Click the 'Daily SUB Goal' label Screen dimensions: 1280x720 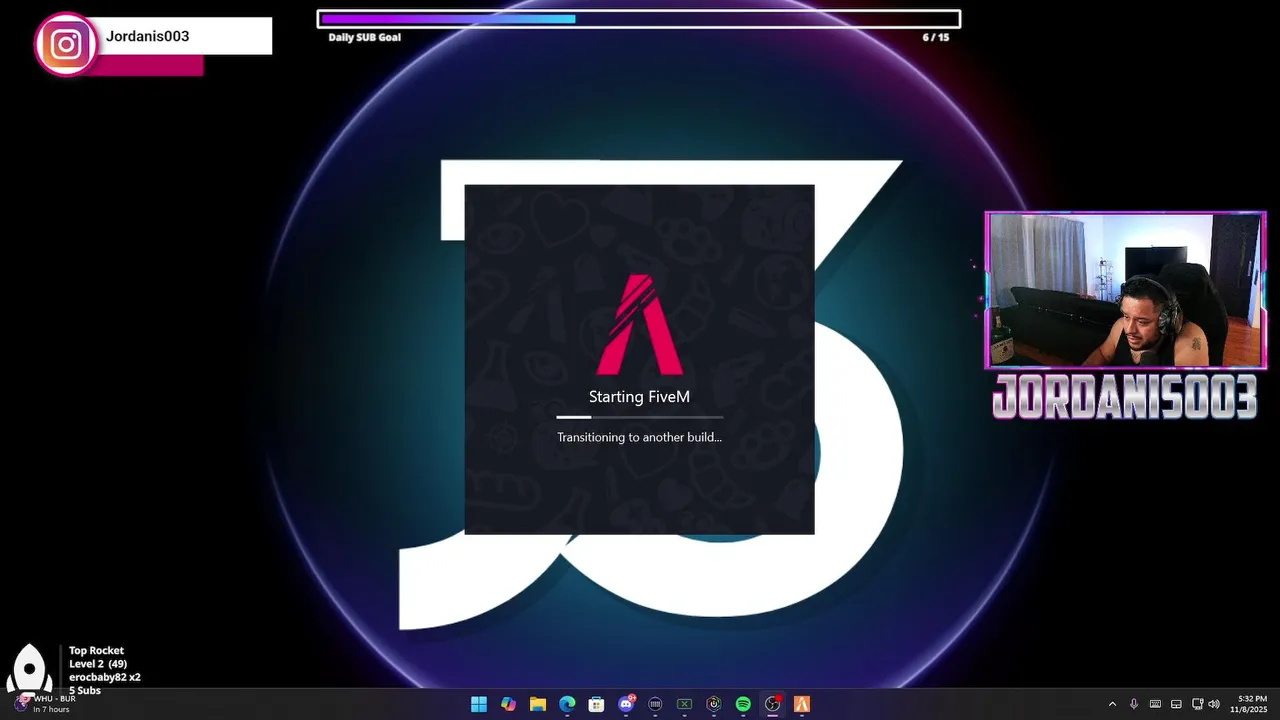pos(364,38)
